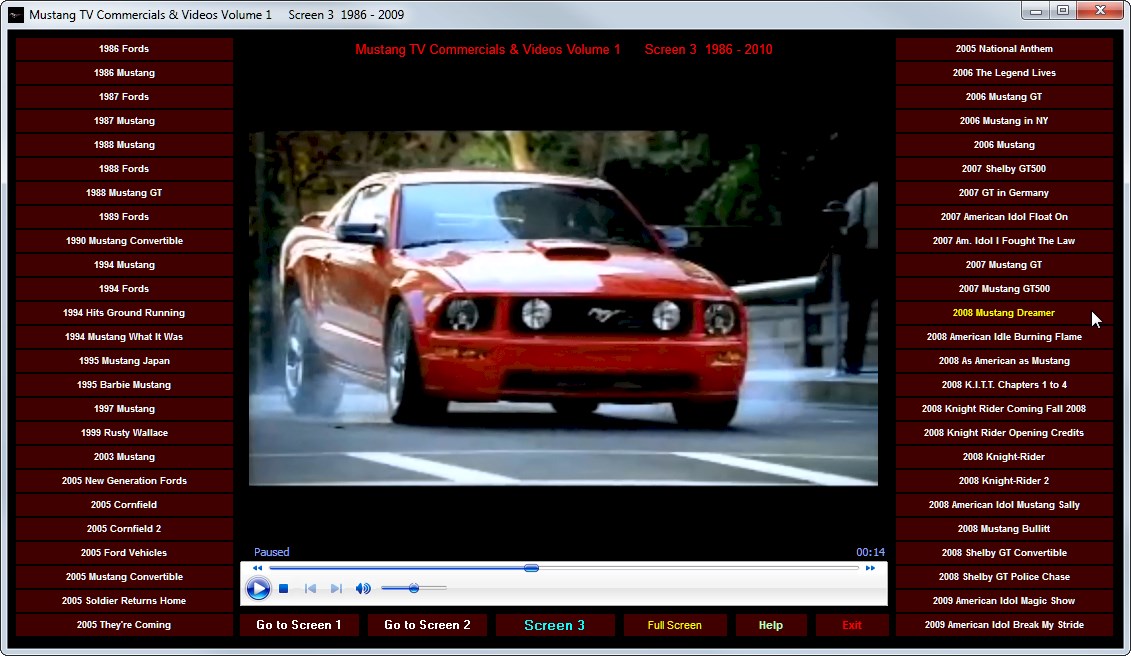Click the Paused status text
This screenshot has height=656, width=1131.
pos(271,552)
